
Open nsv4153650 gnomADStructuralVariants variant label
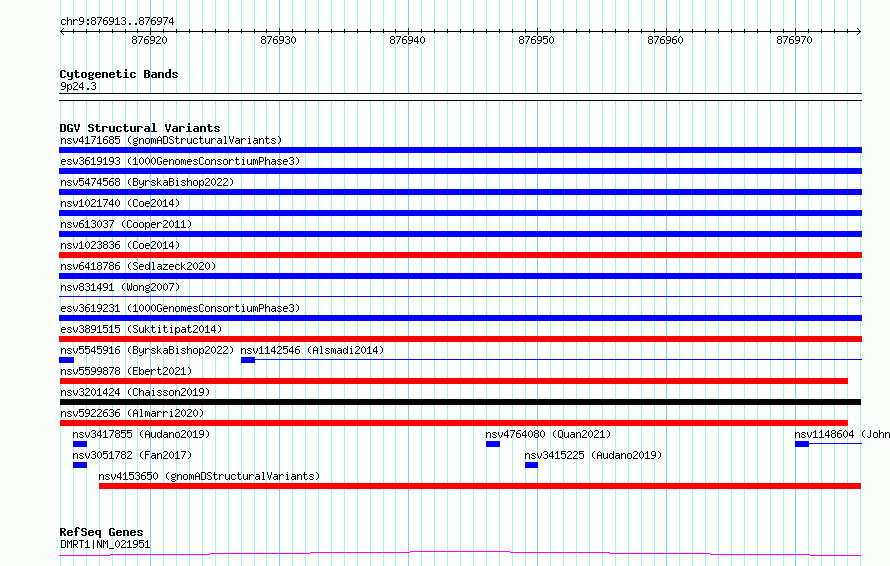(x=209, y=476)
